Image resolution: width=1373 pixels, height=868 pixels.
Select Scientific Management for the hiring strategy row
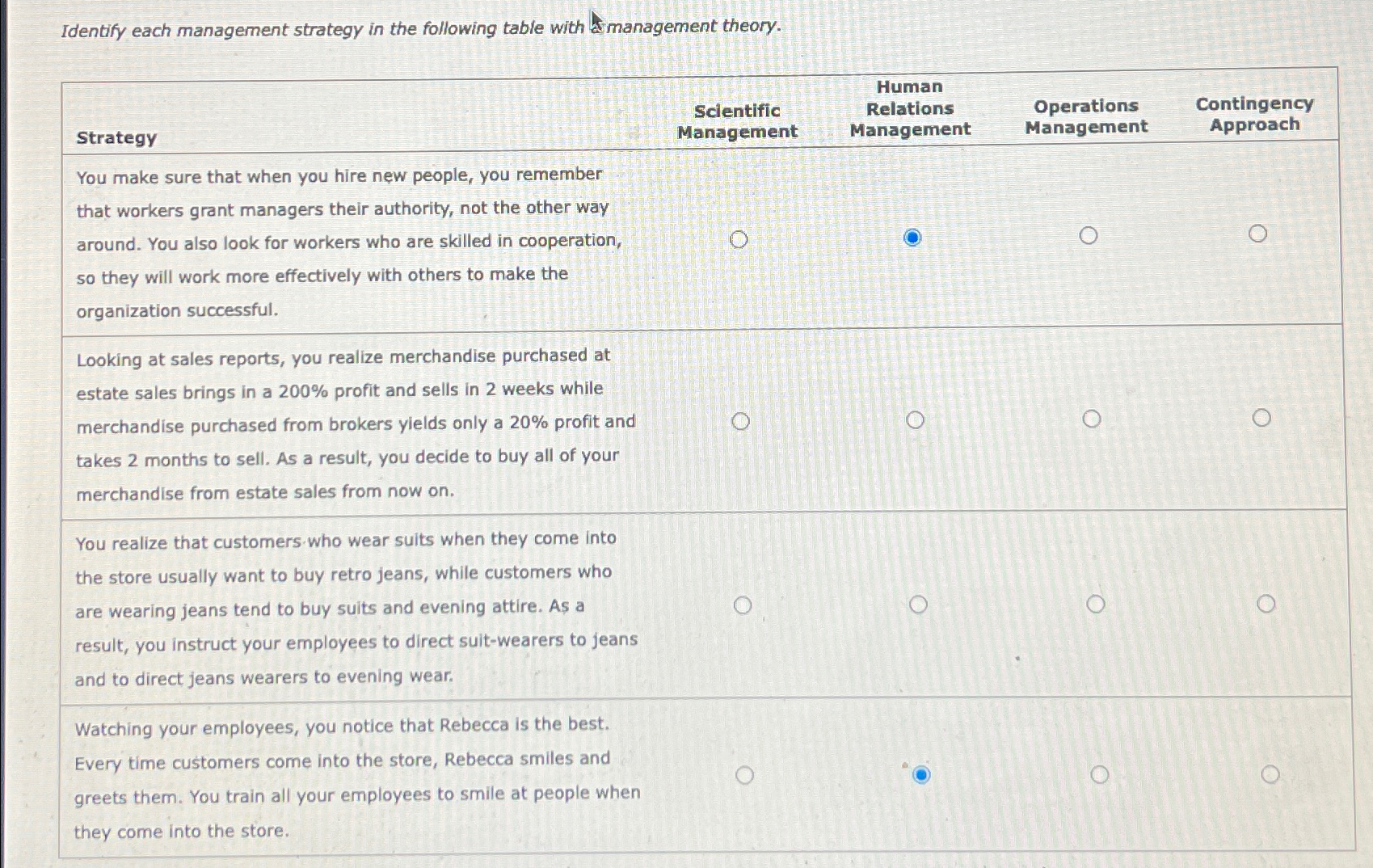pyautogui.click(x=740, y=238)
